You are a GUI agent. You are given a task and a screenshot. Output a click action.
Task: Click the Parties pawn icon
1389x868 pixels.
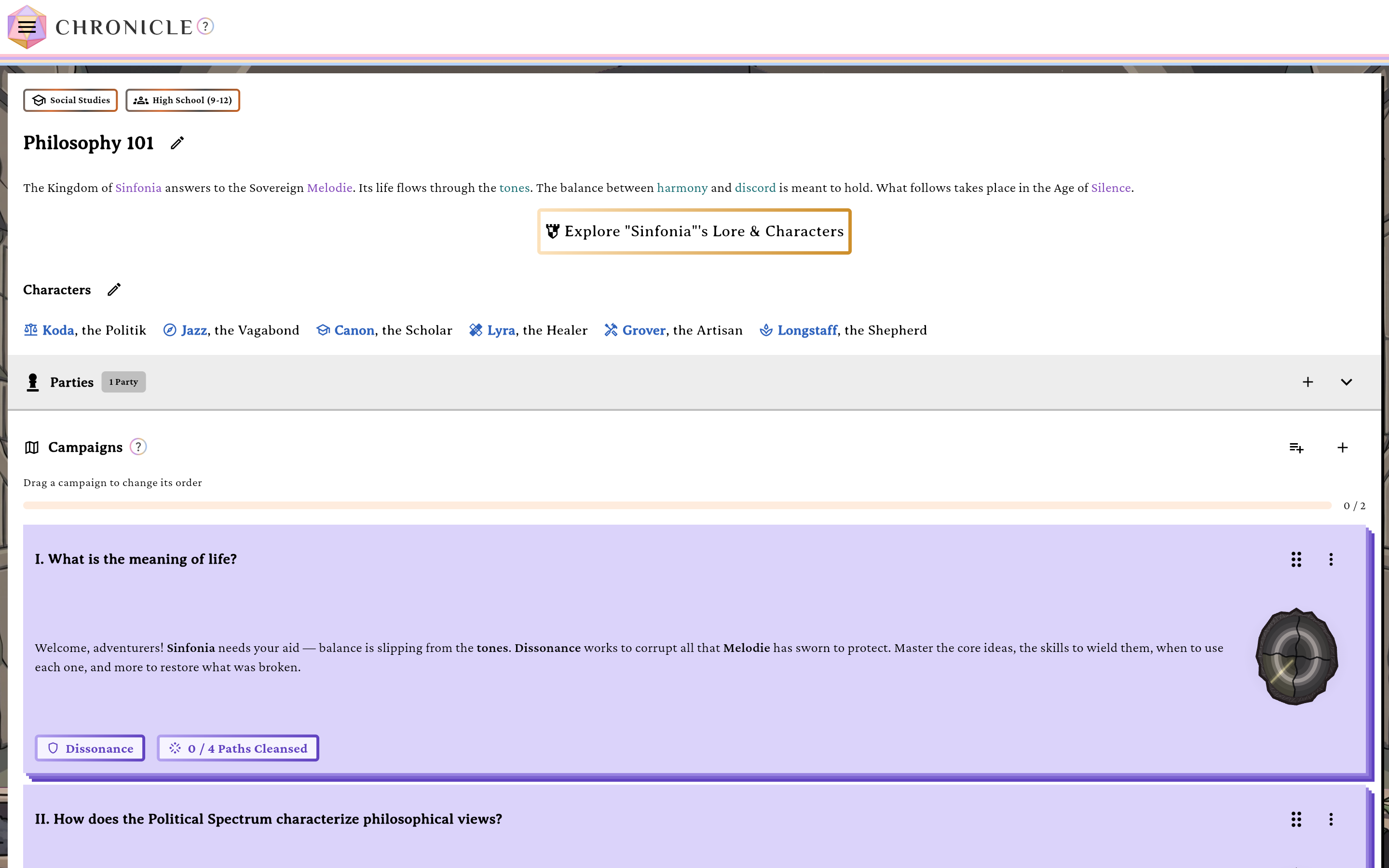(33, 382)
